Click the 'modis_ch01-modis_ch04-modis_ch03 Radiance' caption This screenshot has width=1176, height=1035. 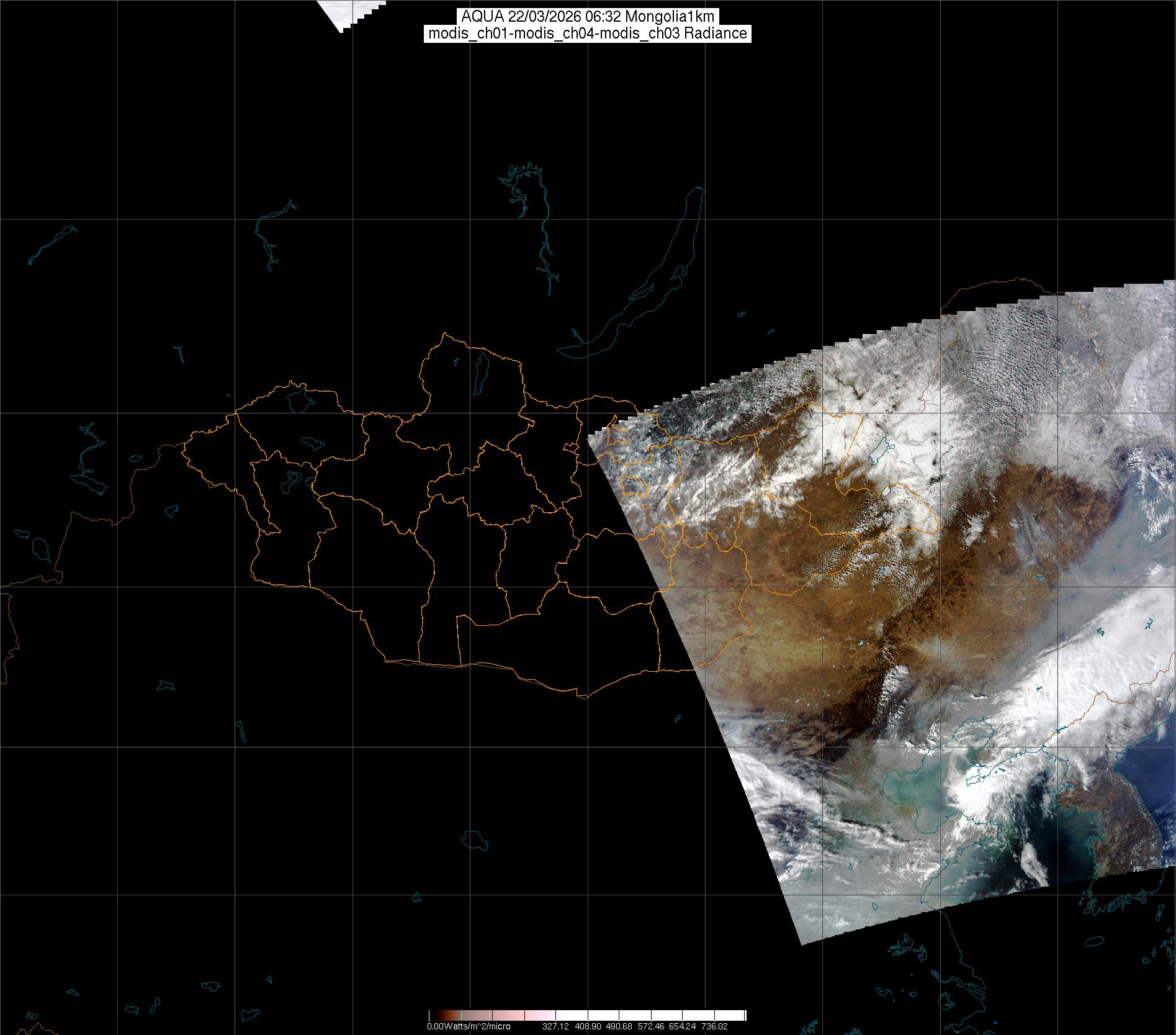(588, 34)
